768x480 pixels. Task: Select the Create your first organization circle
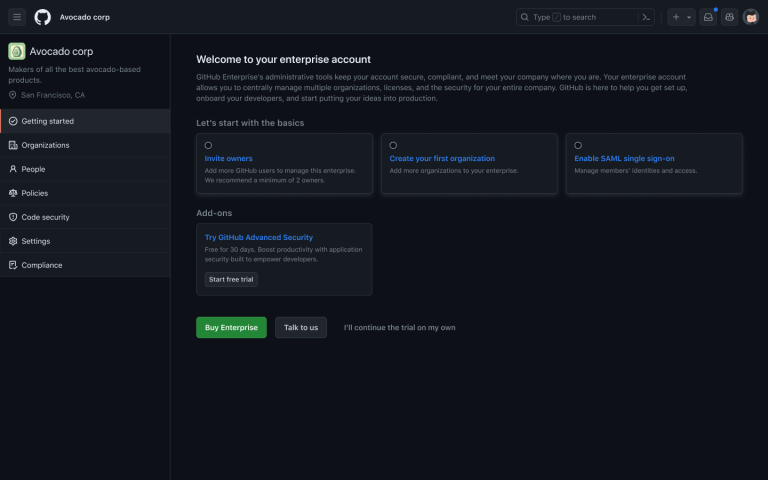393,145
